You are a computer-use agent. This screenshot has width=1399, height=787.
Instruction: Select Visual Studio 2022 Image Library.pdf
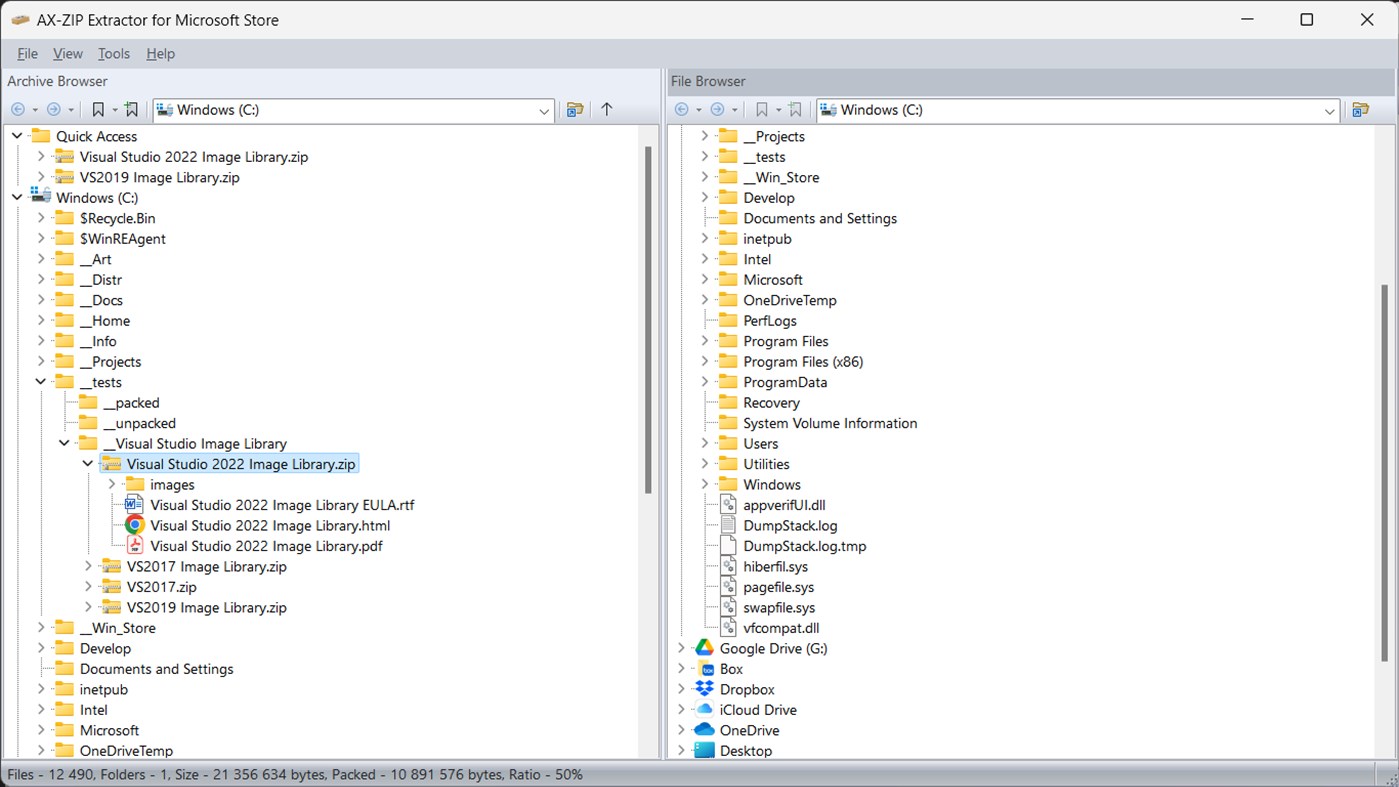(265, 545)
